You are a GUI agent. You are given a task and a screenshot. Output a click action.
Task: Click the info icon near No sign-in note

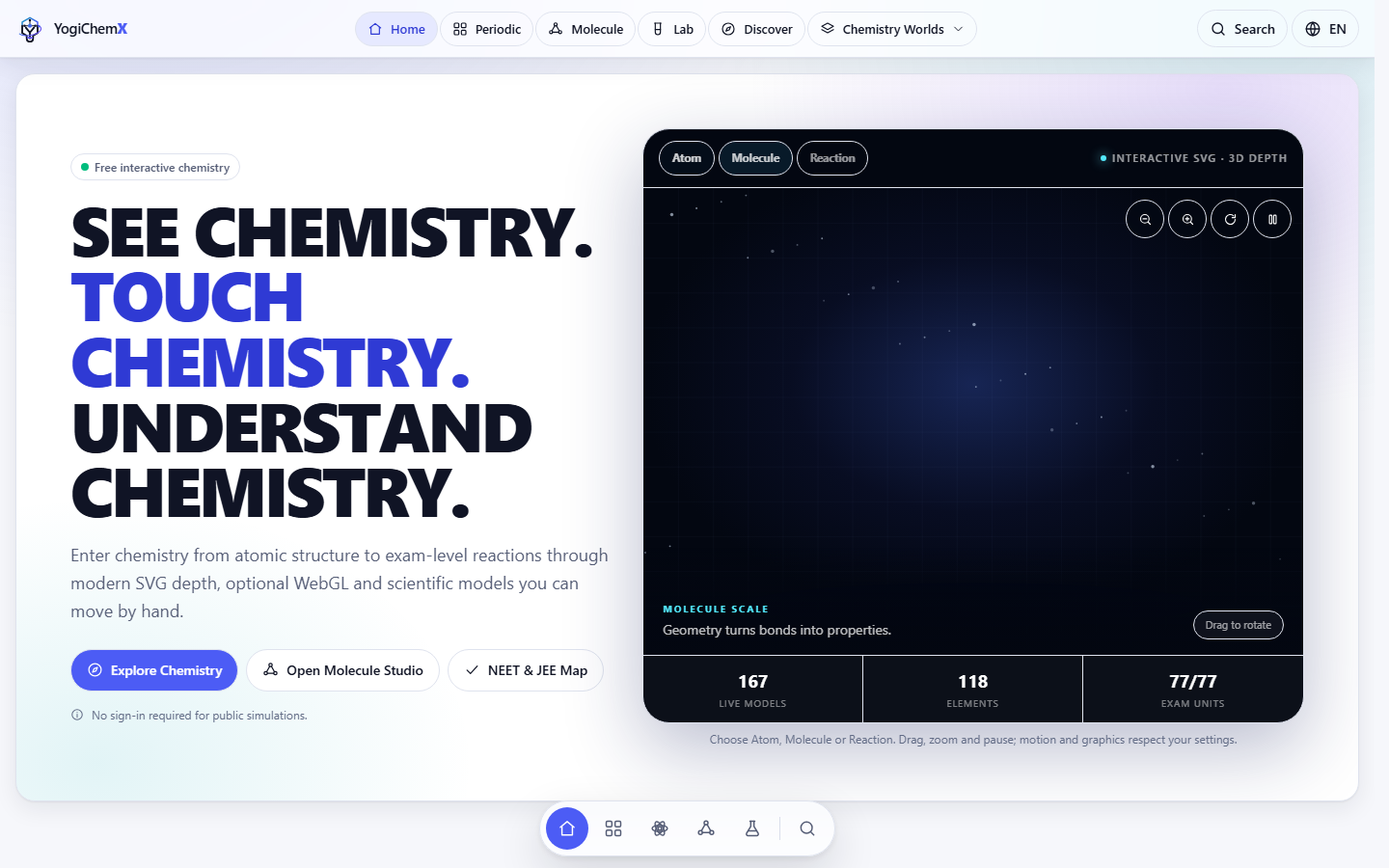[x=77, y=715]
